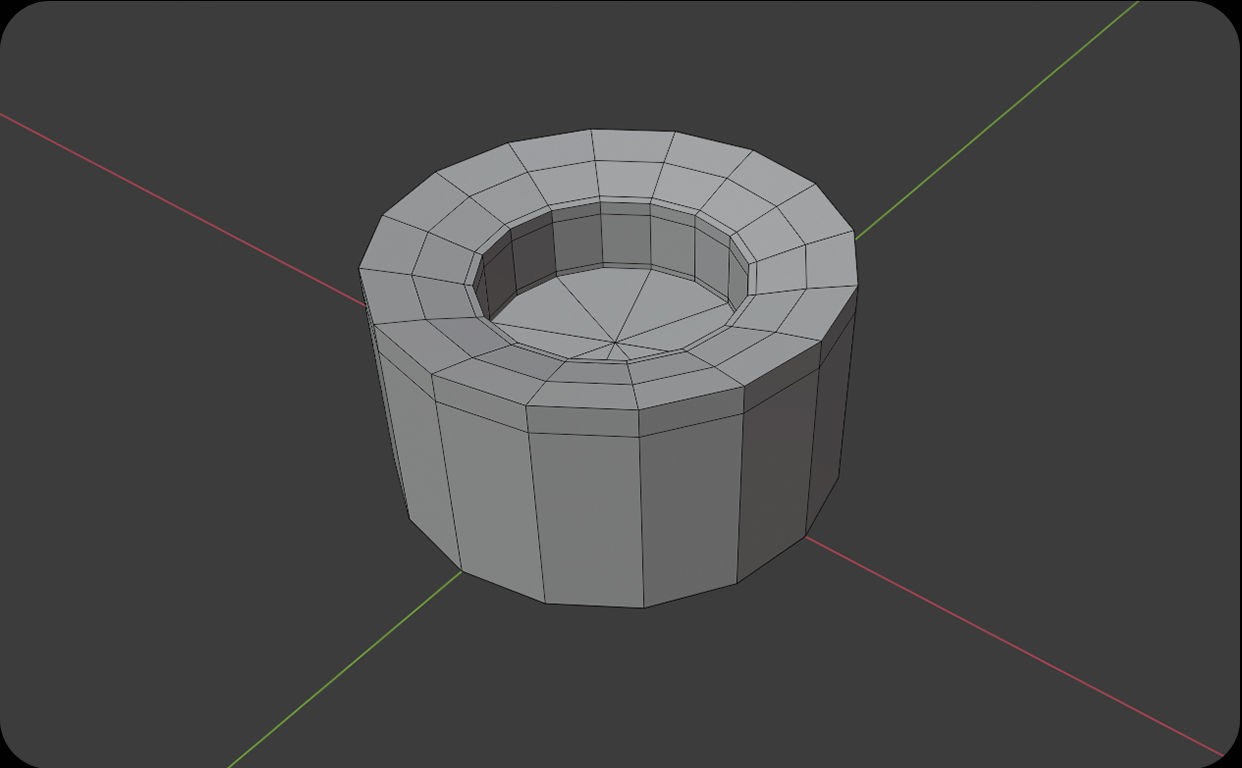Viewport: 1242px width, 768px height.
Task: Click the center vertex of the inner floor fan
Action: [x=613, y=344]
